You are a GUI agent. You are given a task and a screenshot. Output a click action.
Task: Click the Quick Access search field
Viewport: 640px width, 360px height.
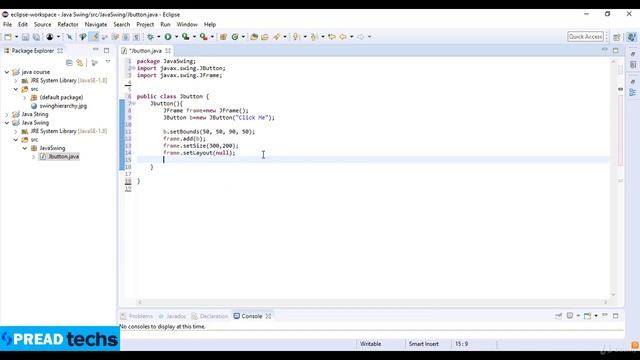tap(585, 37)
